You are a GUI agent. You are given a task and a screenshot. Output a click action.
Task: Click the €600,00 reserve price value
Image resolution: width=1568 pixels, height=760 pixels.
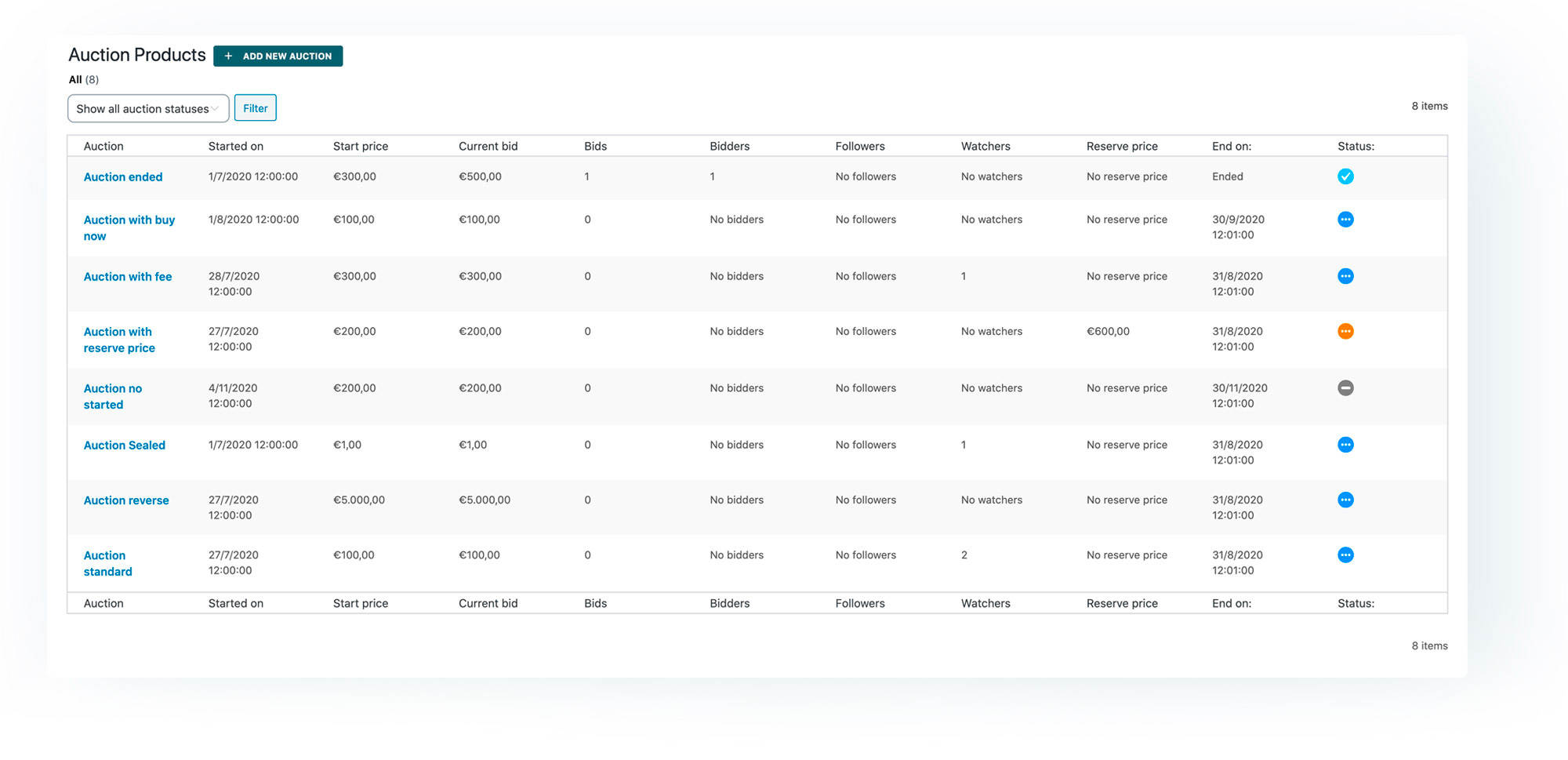1108,331
